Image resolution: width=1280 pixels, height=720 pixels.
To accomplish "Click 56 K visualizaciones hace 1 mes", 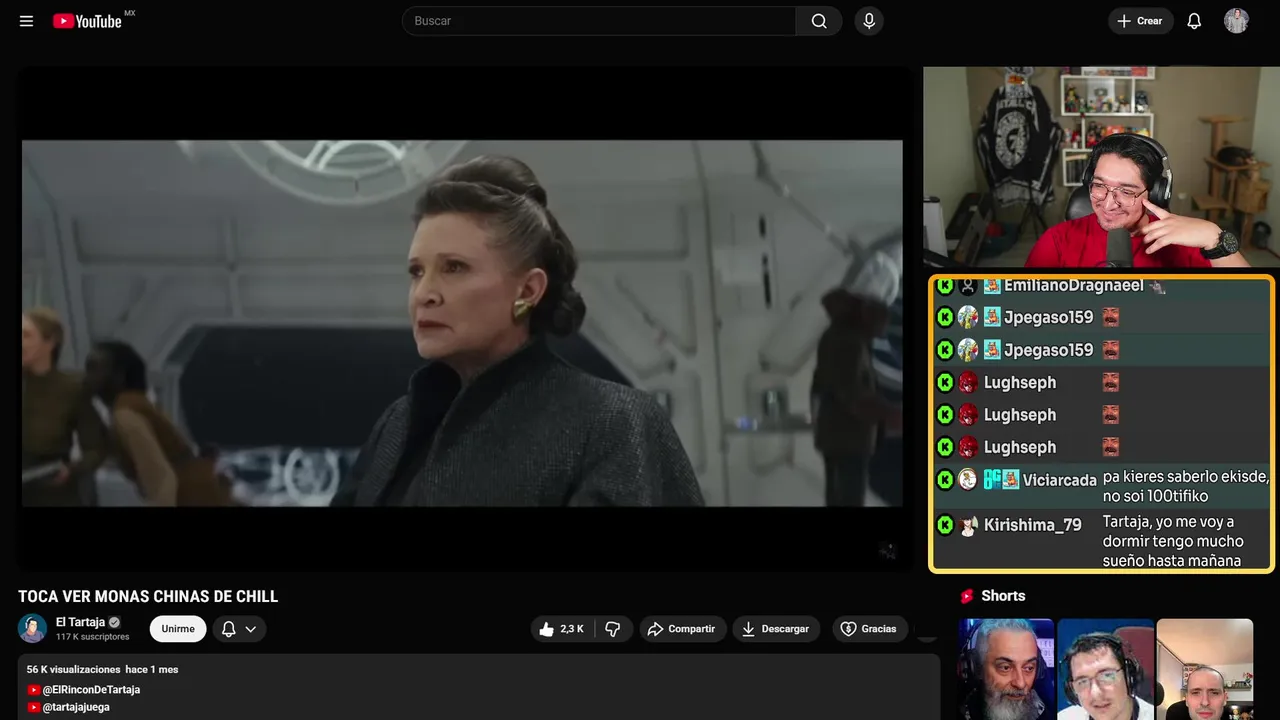I will (x=102, y=669).
